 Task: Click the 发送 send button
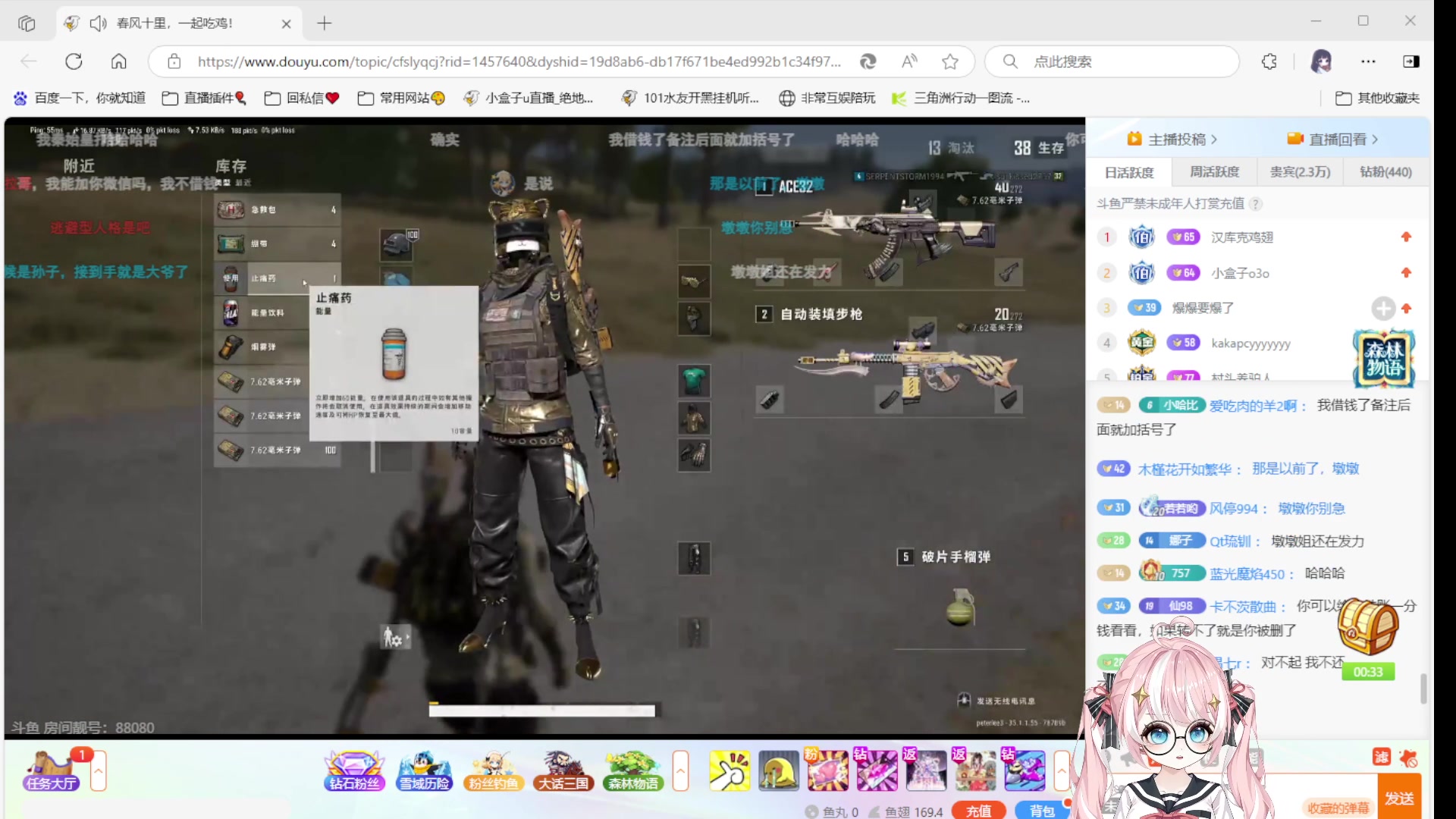pos(1399,798)
